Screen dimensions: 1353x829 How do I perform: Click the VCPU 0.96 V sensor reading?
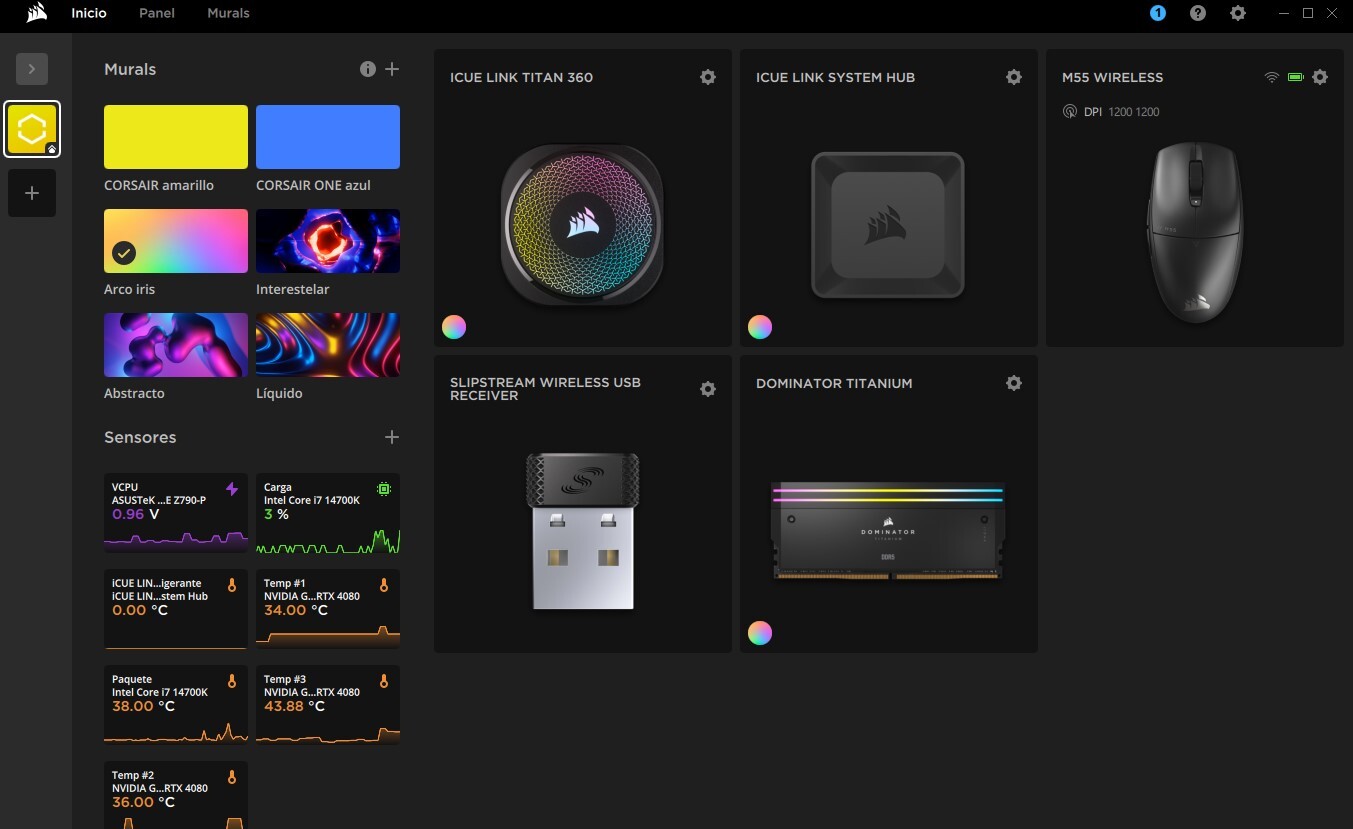pyautogui.click(x=135, y=514)
